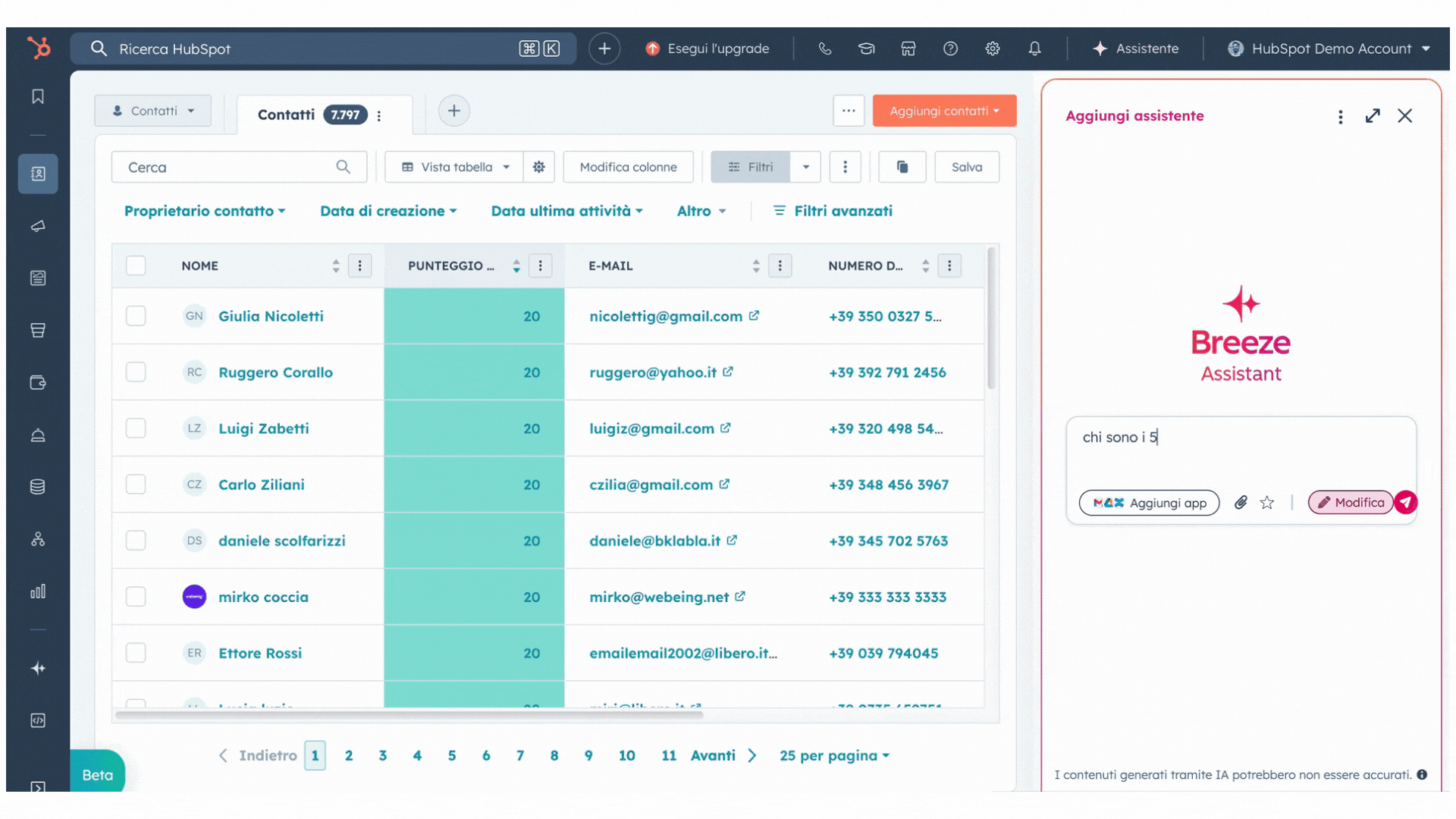Click the Aggiungi contatti button
The height and width of the screenshot is (819, 1456).
click(943, 111)
